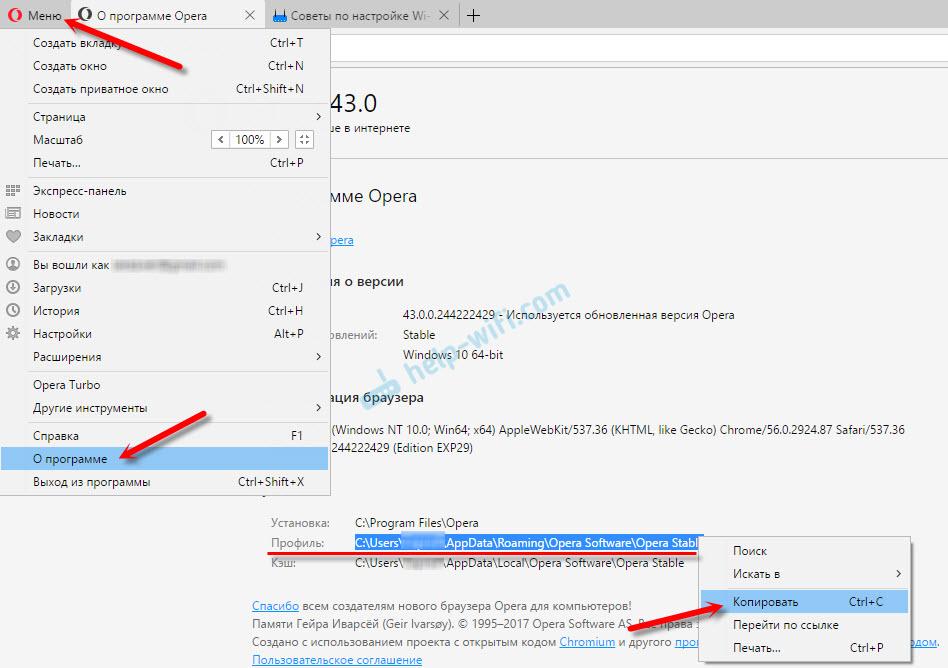The image size is (948, 668).
Task: Click the История clock icon
Action: pyautogui.click(x=13, y=310)
